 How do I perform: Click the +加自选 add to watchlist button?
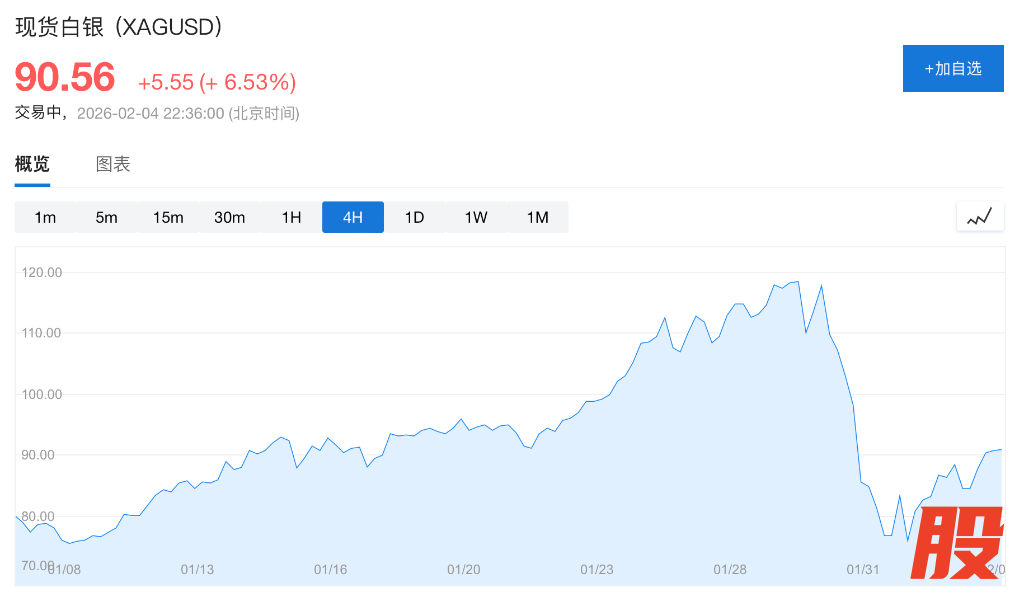(x=952, y=69)
